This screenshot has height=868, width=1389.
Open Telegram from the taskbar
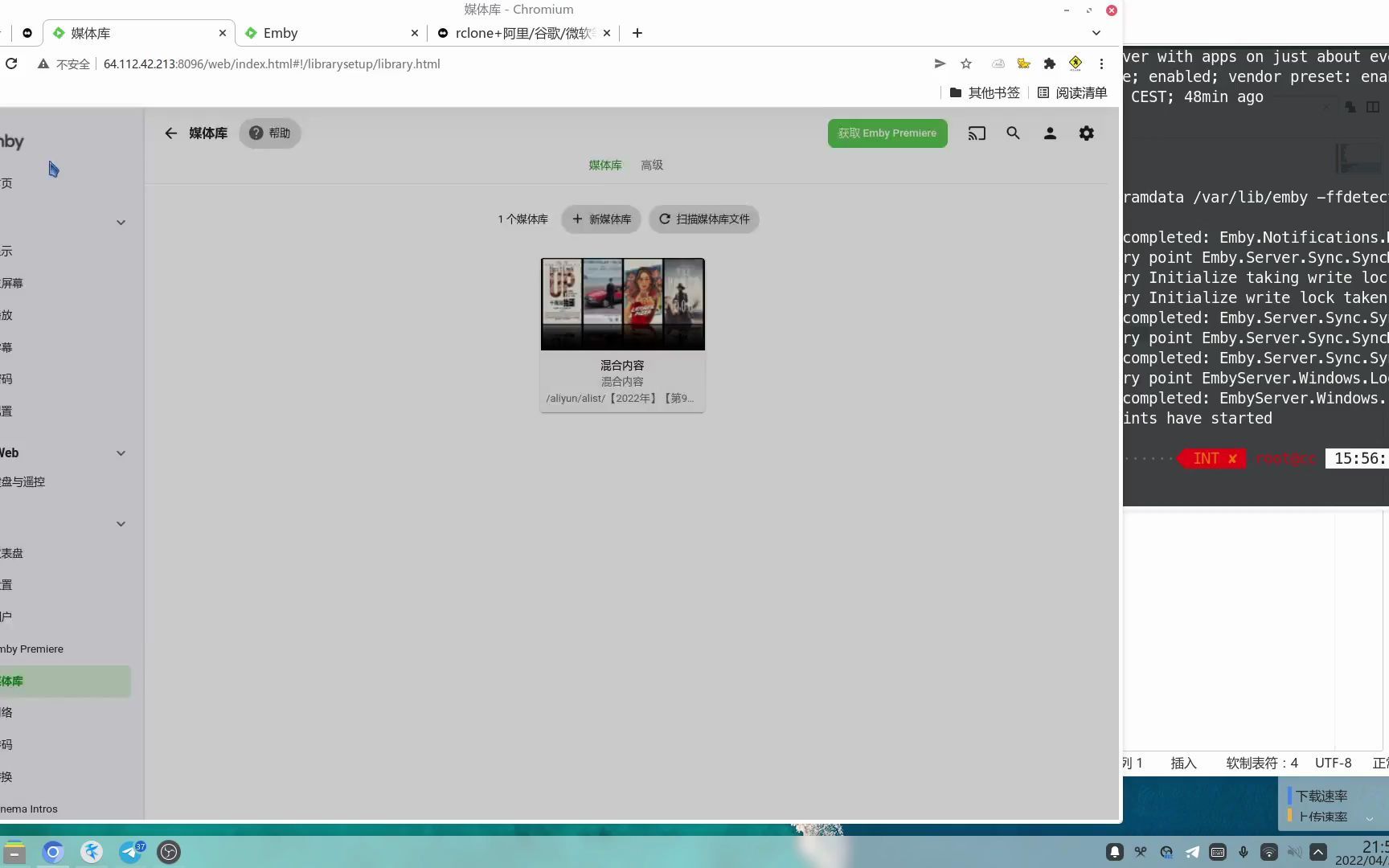pos(131,852)
